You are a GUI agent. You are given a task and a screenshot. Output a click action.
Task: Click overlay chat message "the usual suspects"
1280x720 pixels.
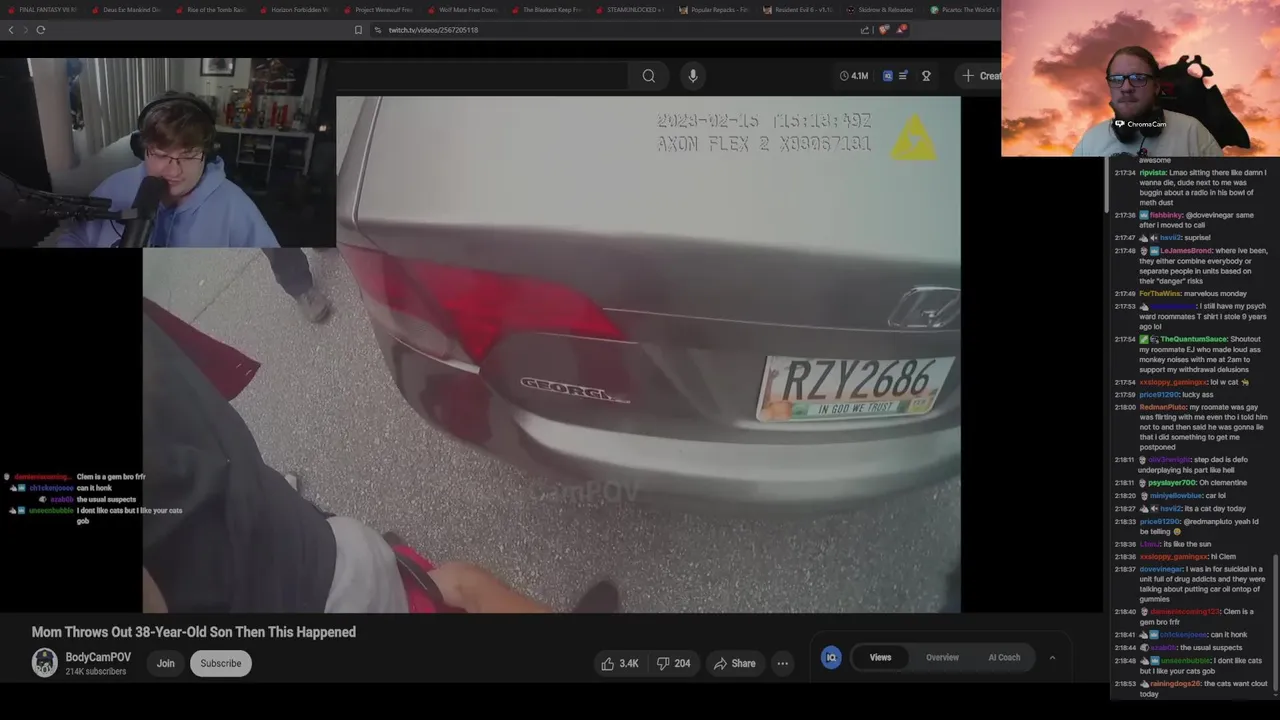pyautogui.click(x=106, y=499)
